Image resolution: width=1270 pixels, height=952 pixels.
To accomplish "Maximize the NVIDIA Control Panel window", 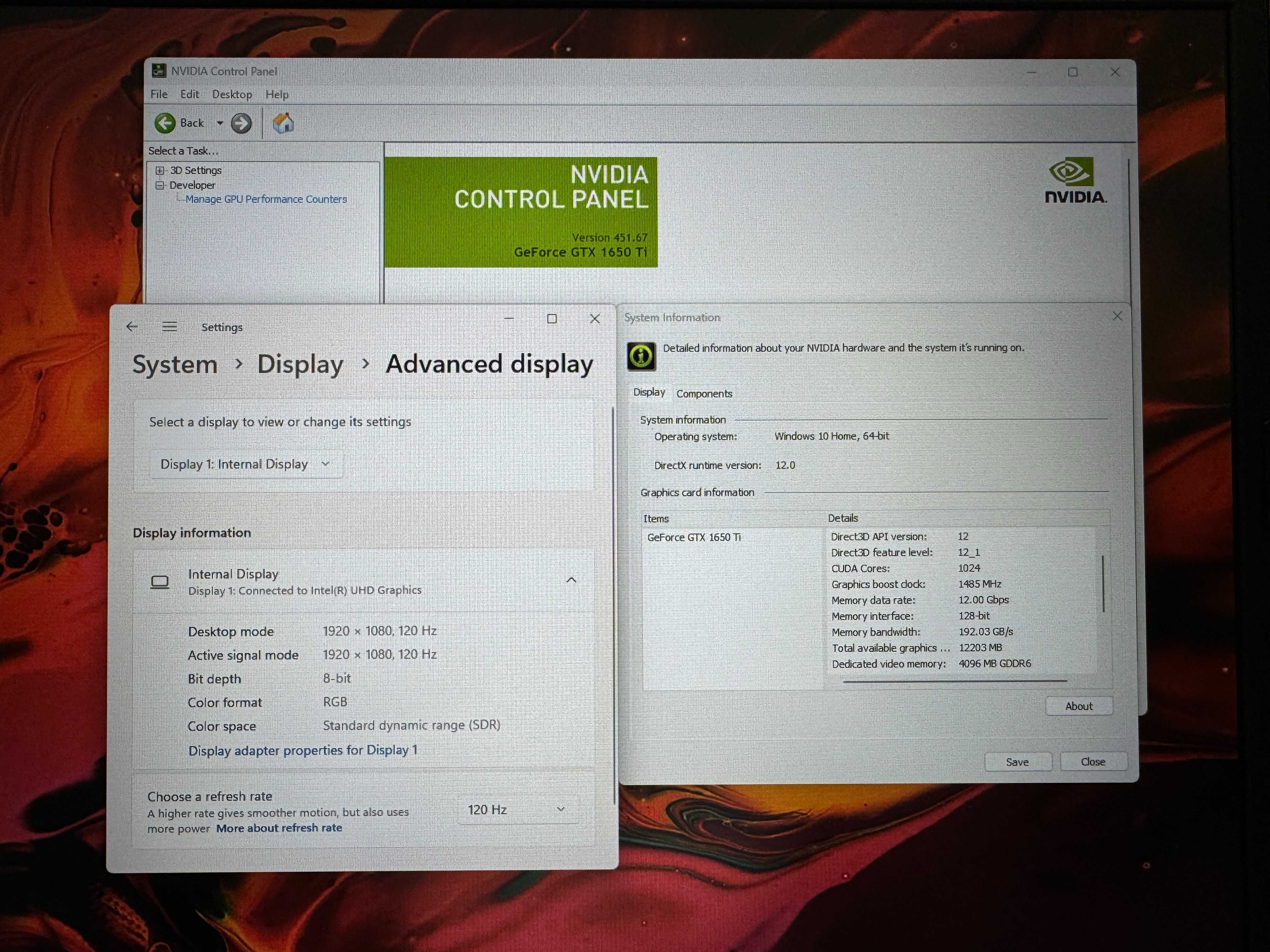I will [x=1073, y=72].
